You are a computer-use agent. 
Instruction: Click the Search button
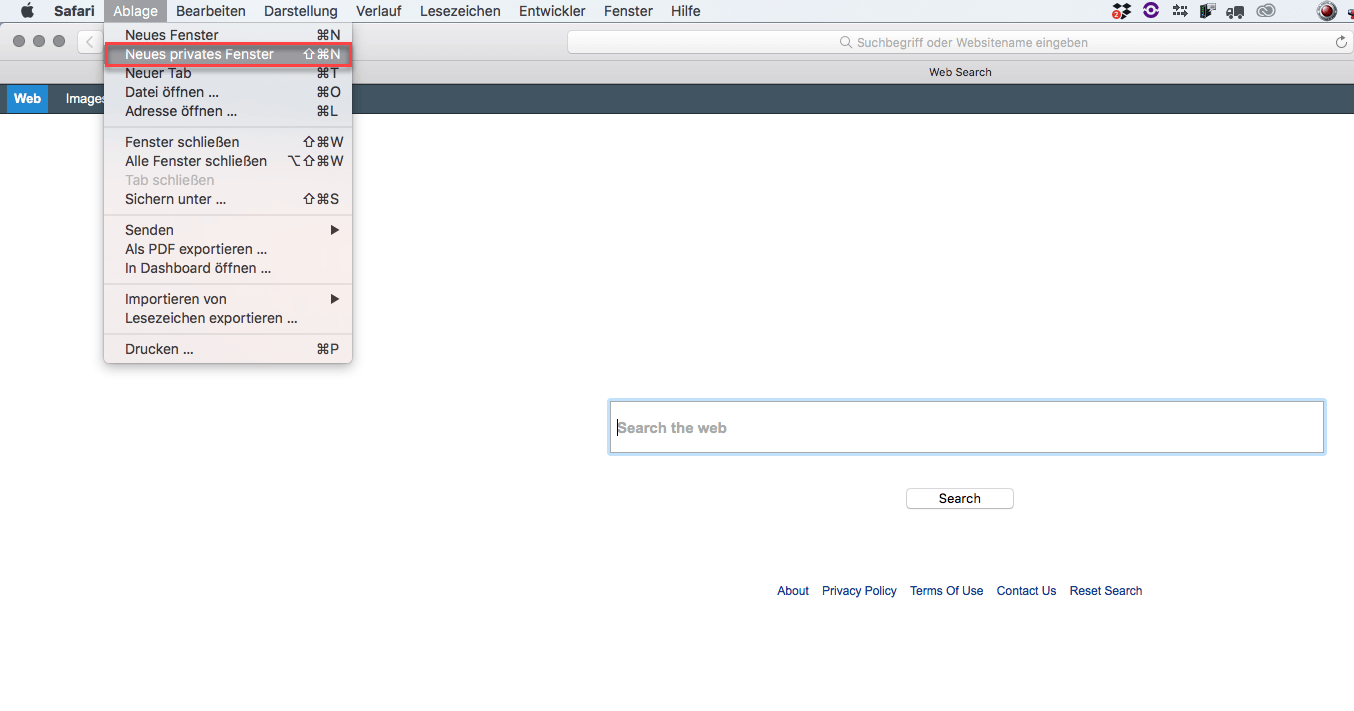[x=960, y=498]
